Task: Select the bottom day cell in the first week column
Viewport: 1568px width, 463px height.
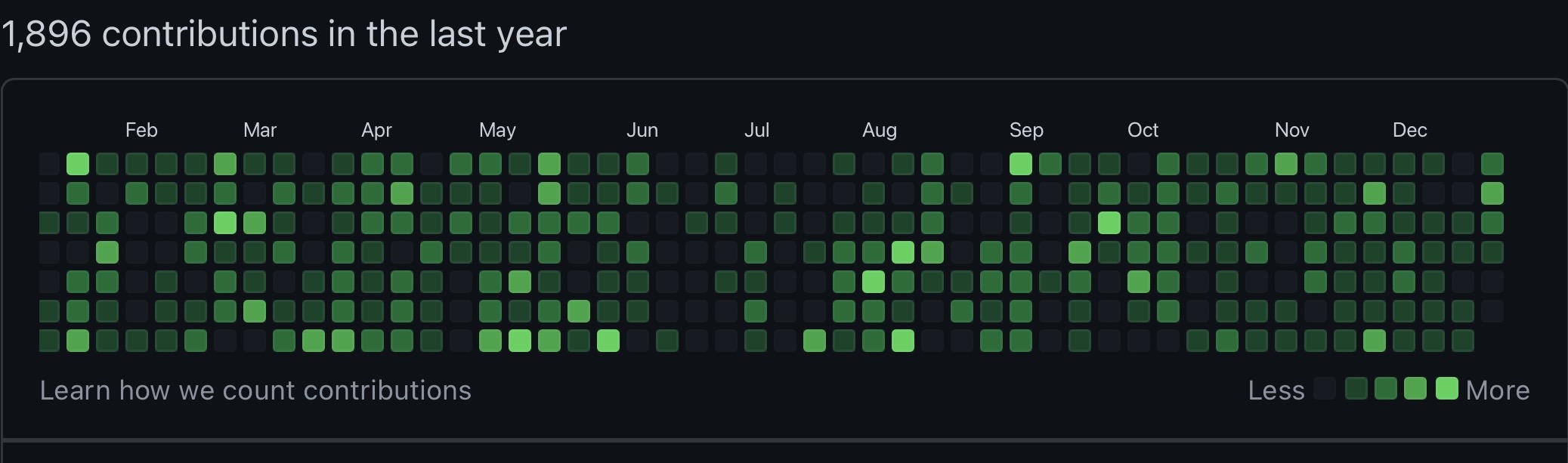Action: coord(49,341)
